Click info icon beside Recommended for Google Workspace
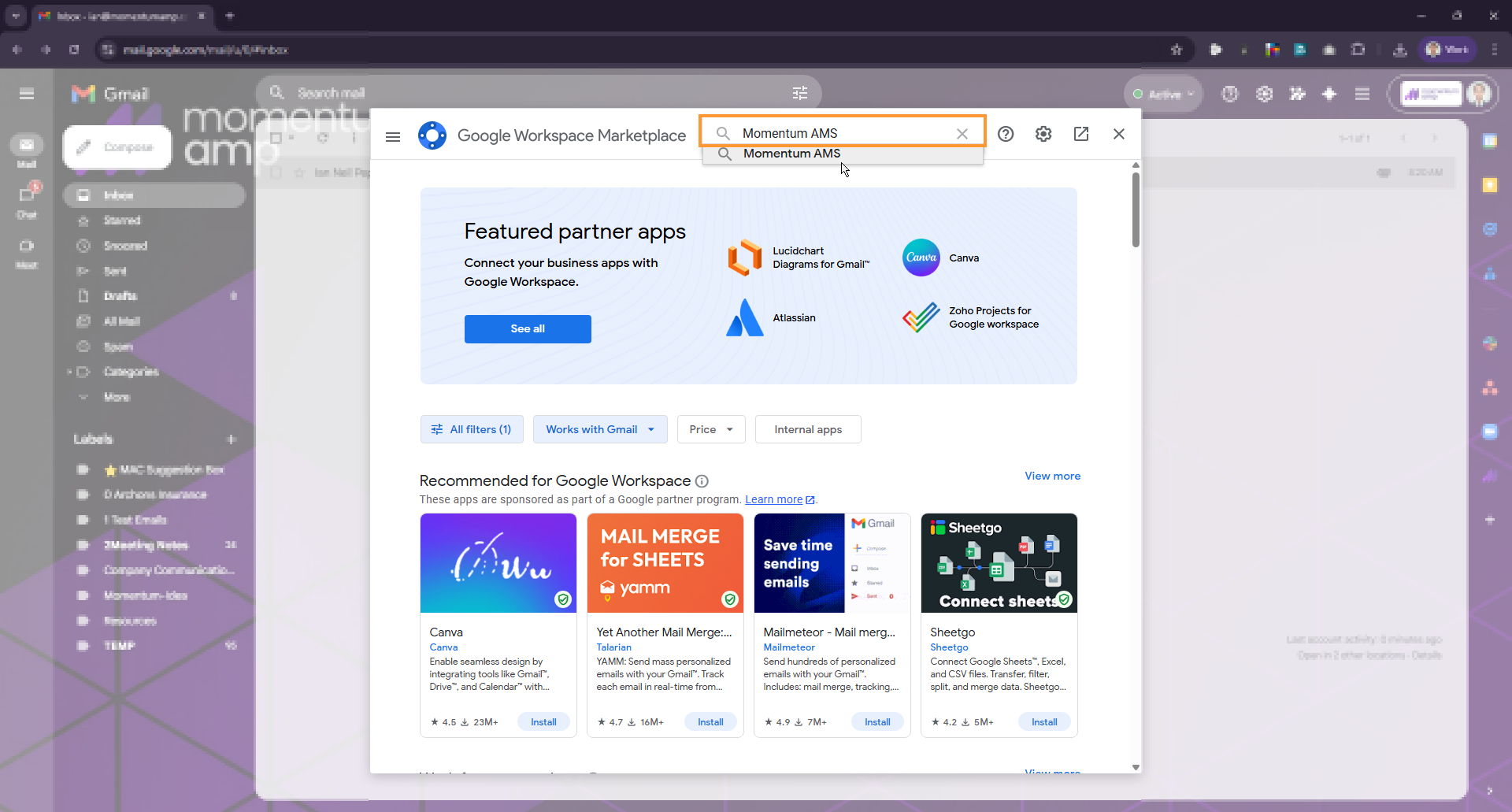Image resolution: width=1512 pixels, height=812 pixels. tap(702, 481)
